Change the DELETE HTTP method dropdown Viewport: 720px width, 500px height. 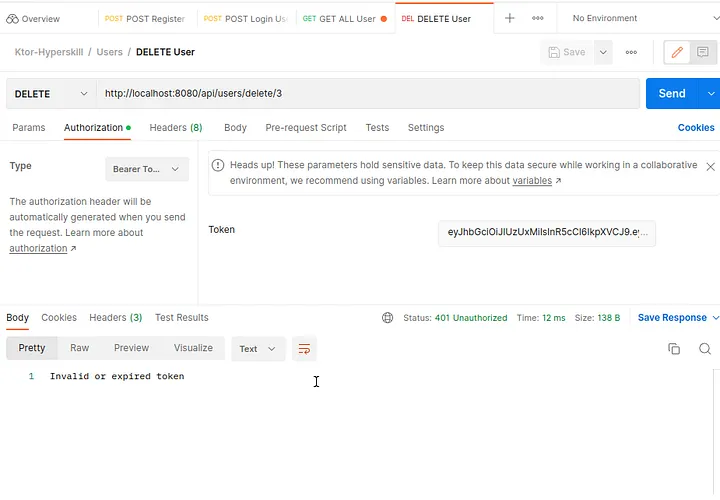pyautogui.click(x=51, y=94)
